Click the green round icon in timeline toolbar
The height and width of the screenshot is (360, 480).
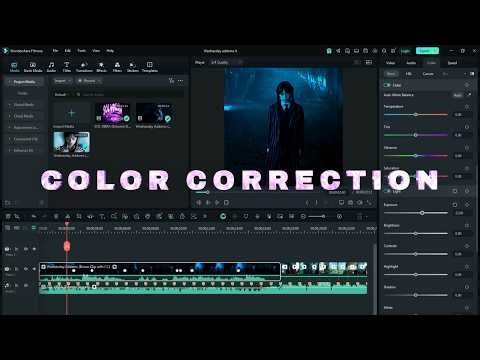(223, 217)
